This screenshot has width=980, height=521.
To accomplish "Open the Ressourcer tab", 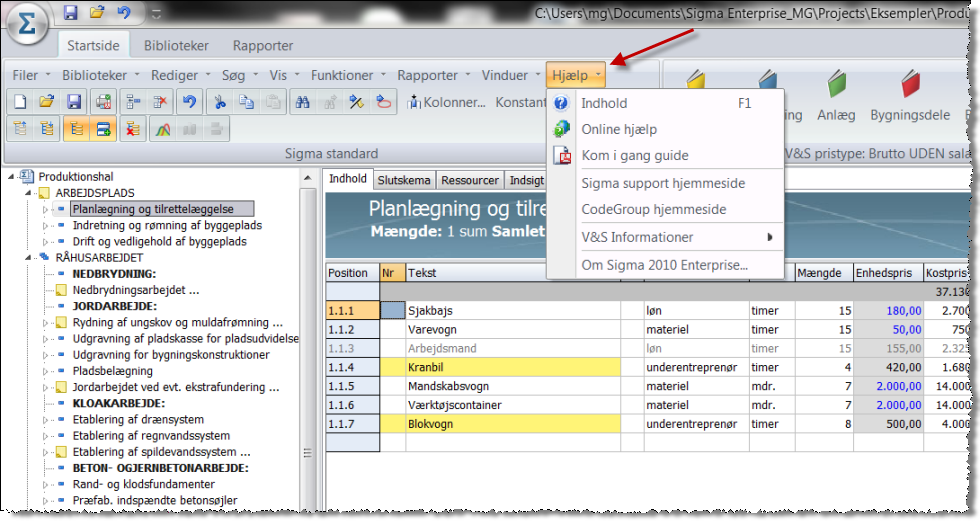I will click(x=470, y=181).
